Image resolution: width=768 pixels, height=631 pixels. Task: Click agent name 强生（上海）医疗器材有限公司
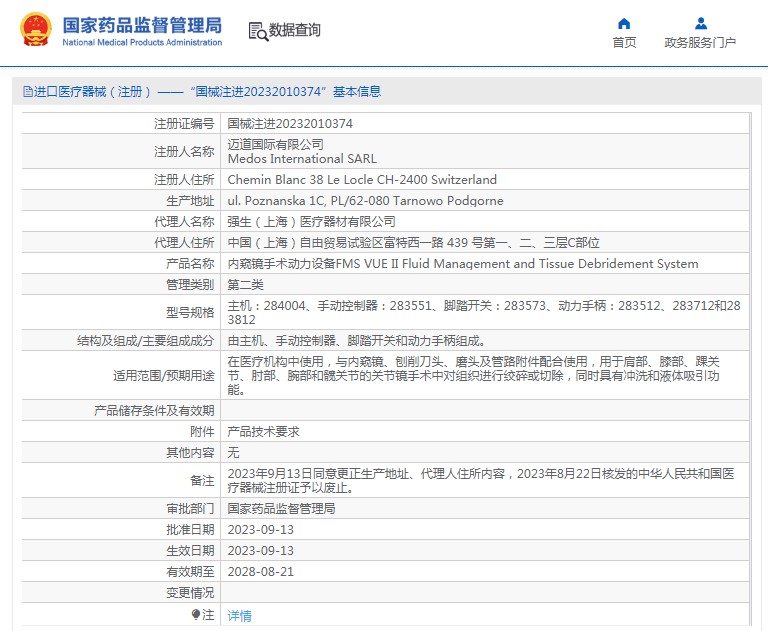312,222
